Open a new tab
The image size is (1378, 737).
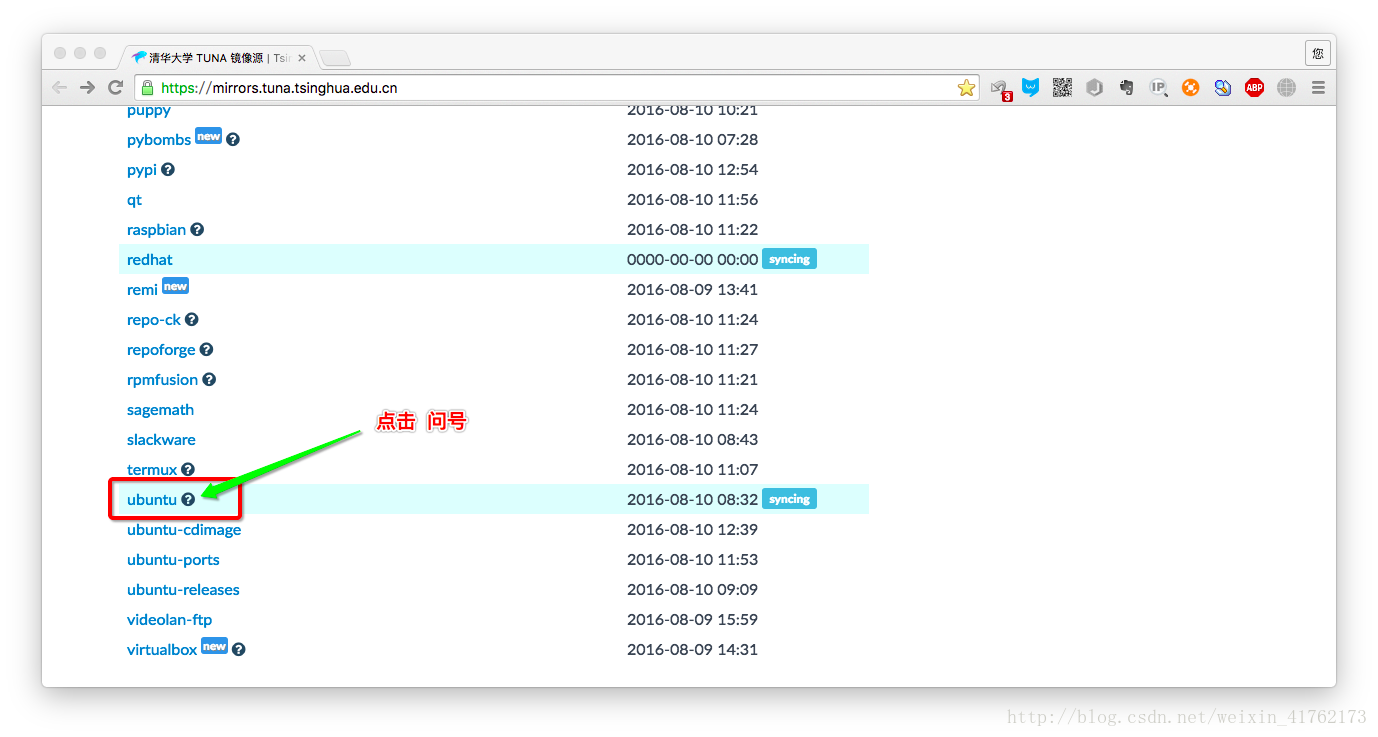[x=333, y=58]
